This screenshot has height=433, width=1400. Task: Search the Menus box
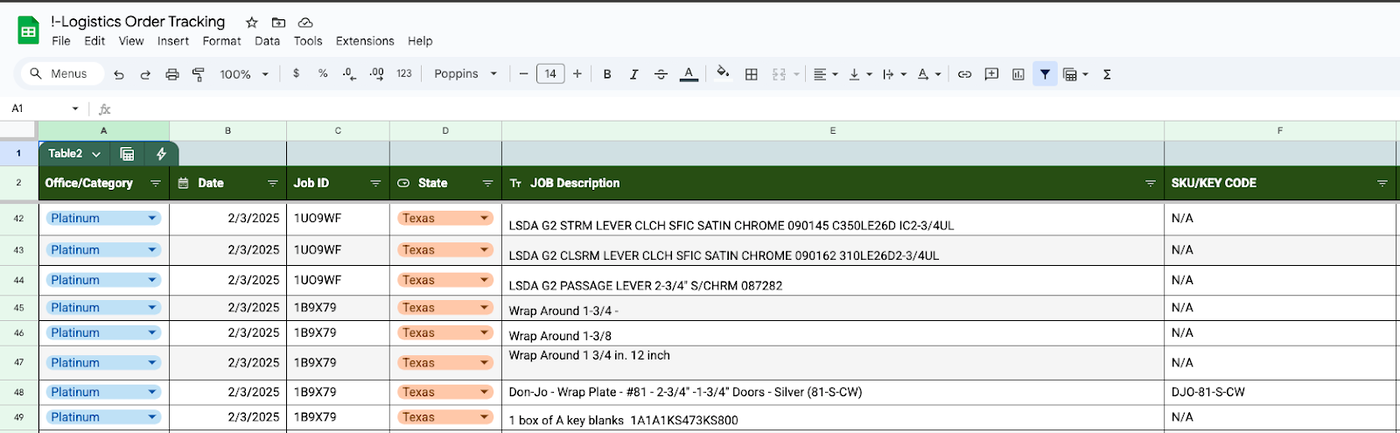pos(64,74)
